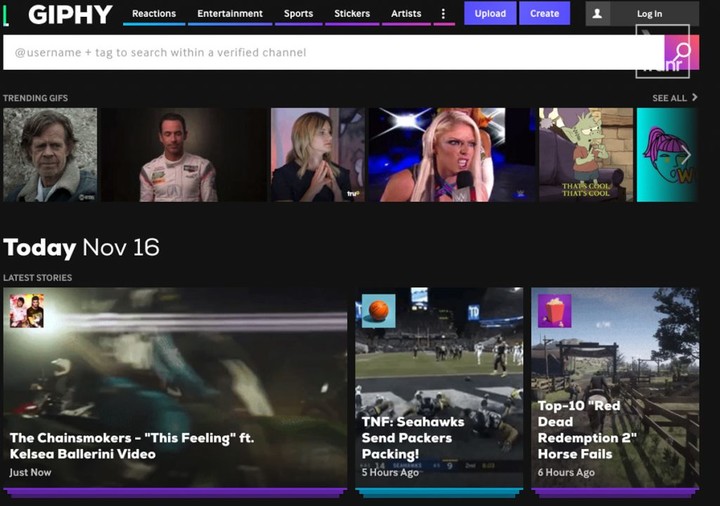Viewport: 720px width, 506px height.
Task: Focus the username and tag search field
Action: tap(334, 52)
